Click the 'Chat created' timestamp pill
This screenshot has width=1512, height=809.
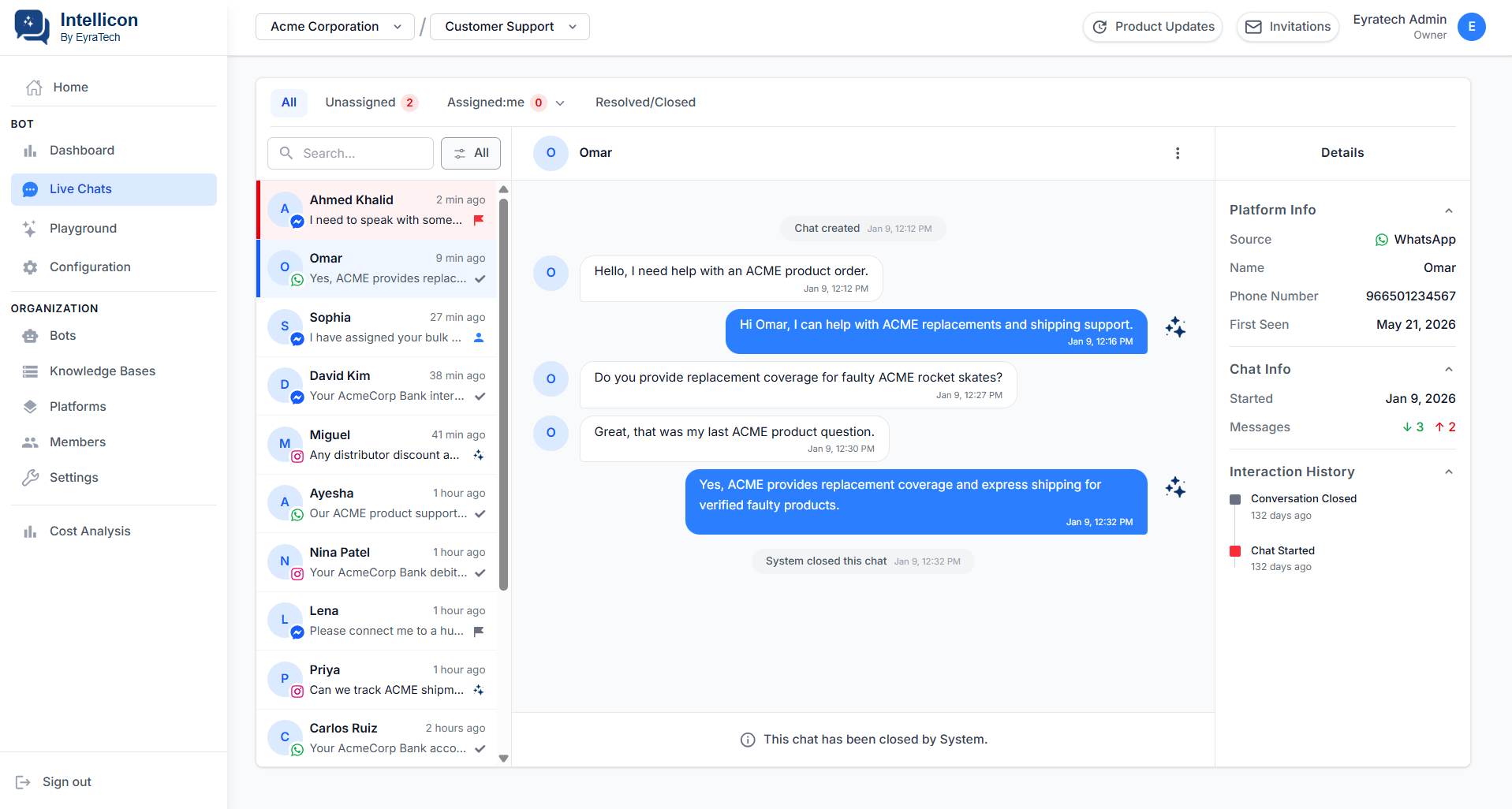863,229
